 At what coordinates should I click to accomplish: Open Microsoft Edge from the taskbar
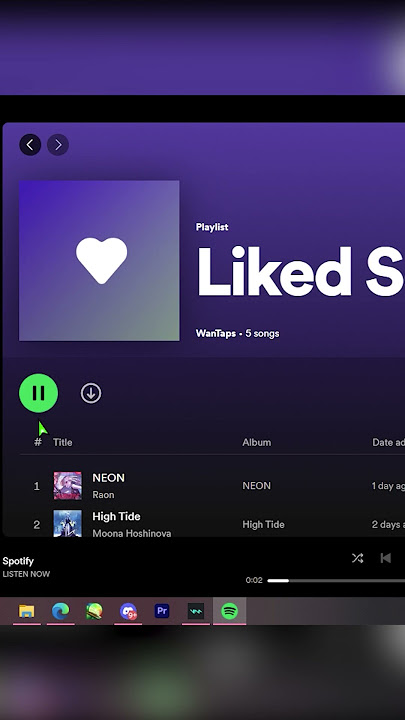point(61,611)
